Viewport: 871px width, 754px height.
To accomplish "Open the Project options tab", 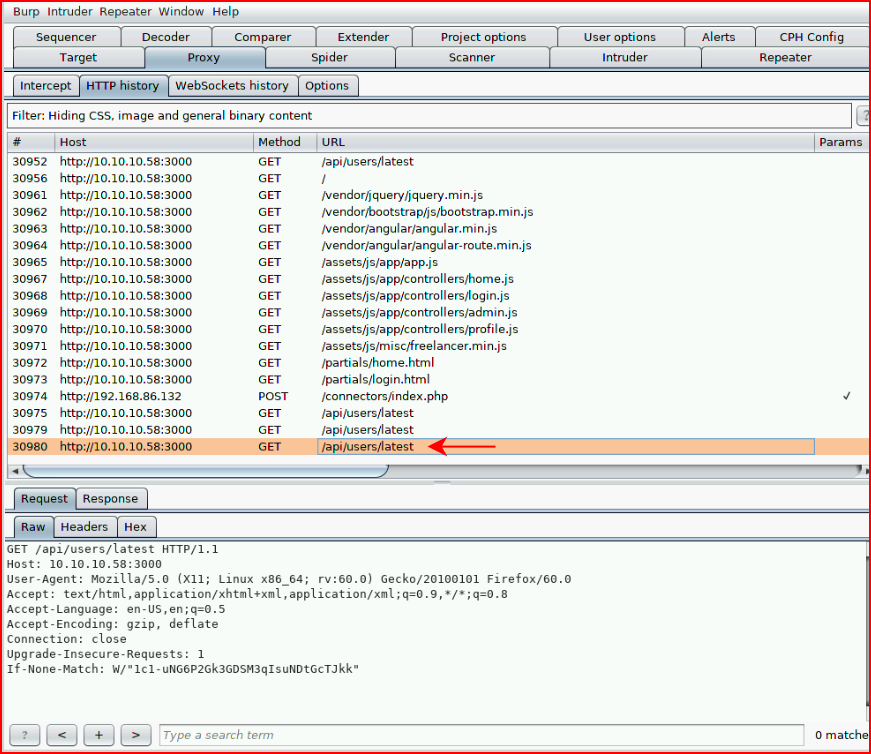I will pyautogui.click(x=483, y=37).
